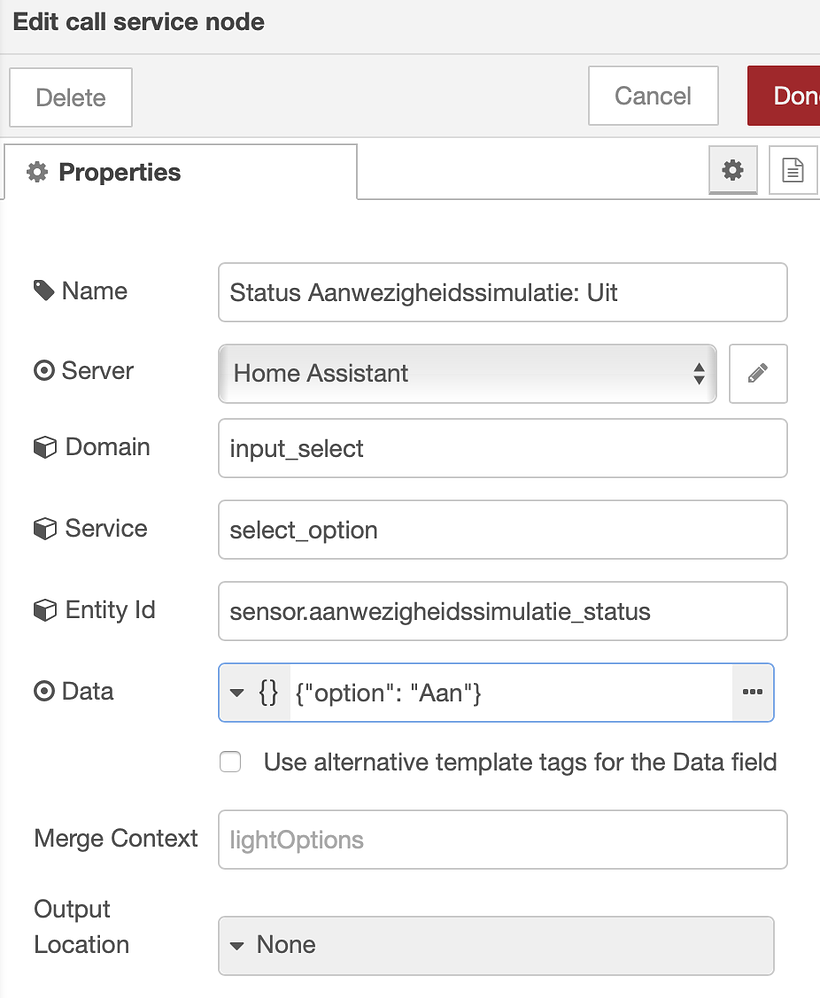Open the Home Assistant server dropdown

tap(467, 373)
